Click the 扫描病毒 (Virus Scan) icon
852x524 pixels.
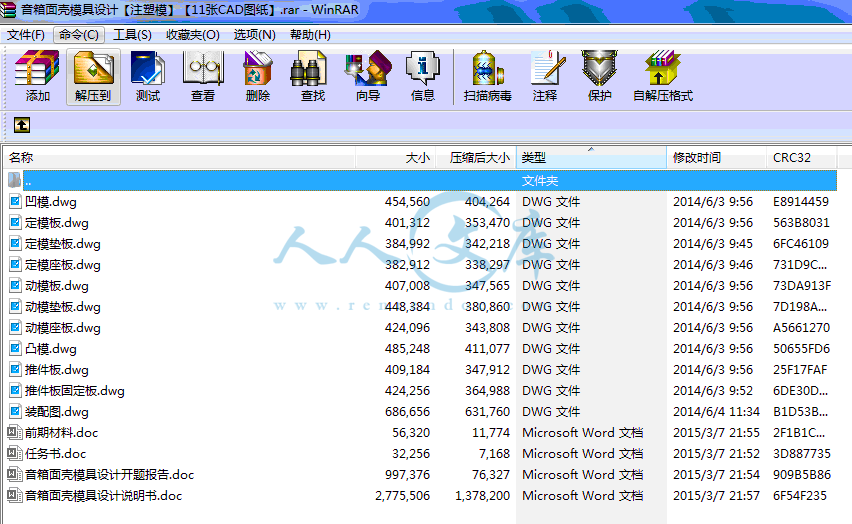(x=487, y=67)
